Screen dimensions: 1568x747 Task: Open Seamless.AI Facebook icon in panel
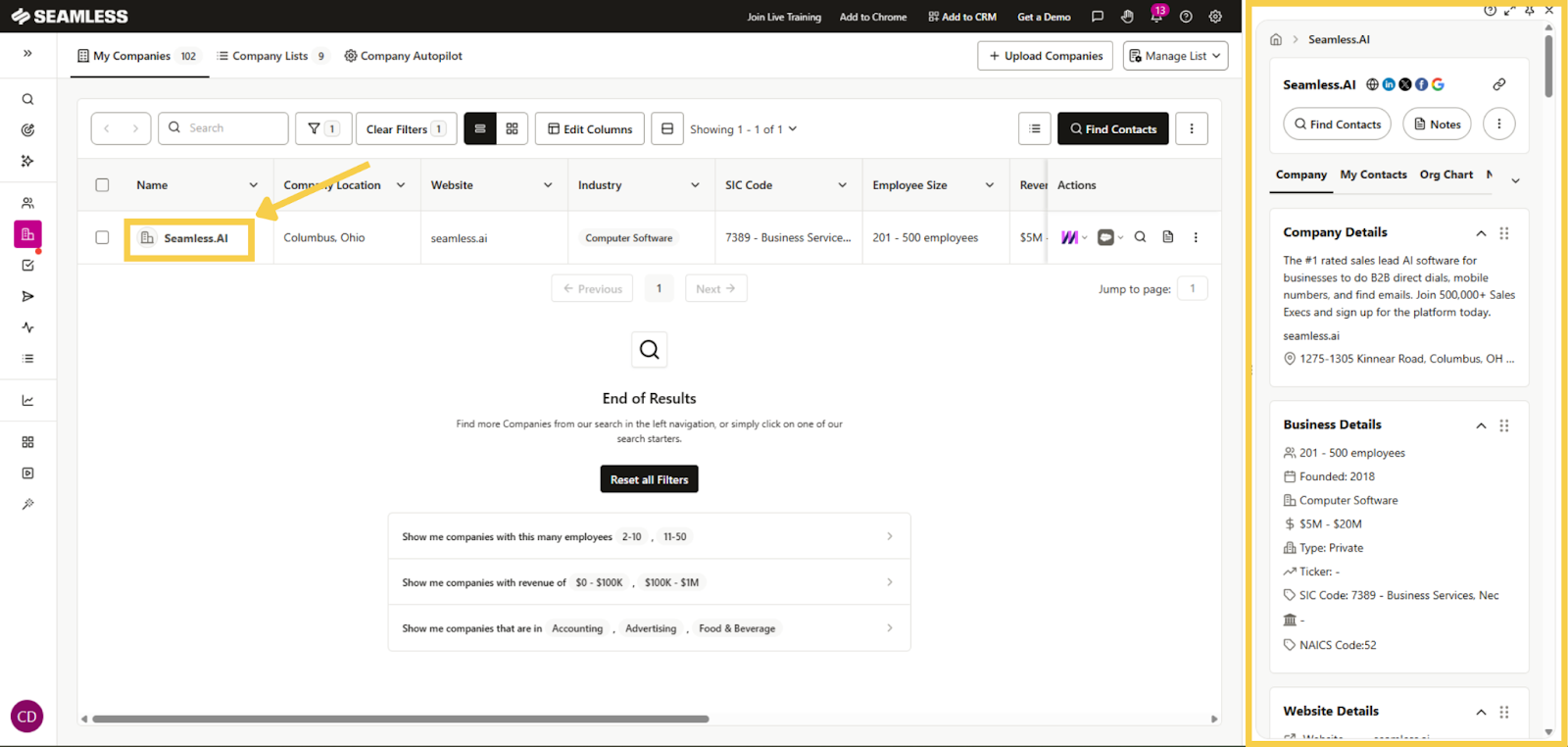(x=1421, y=84)
